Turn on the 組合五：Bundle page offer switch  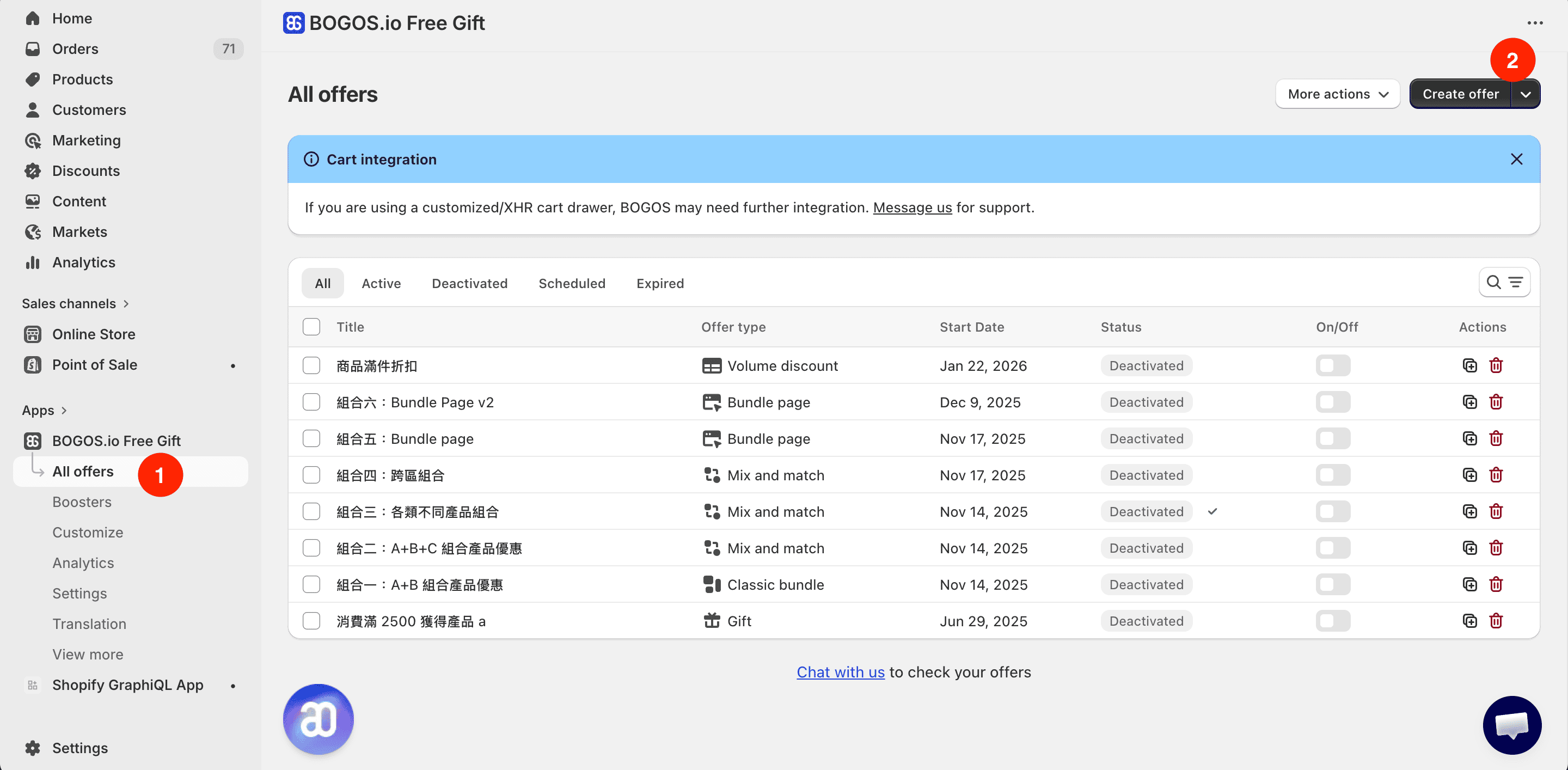1332,438
